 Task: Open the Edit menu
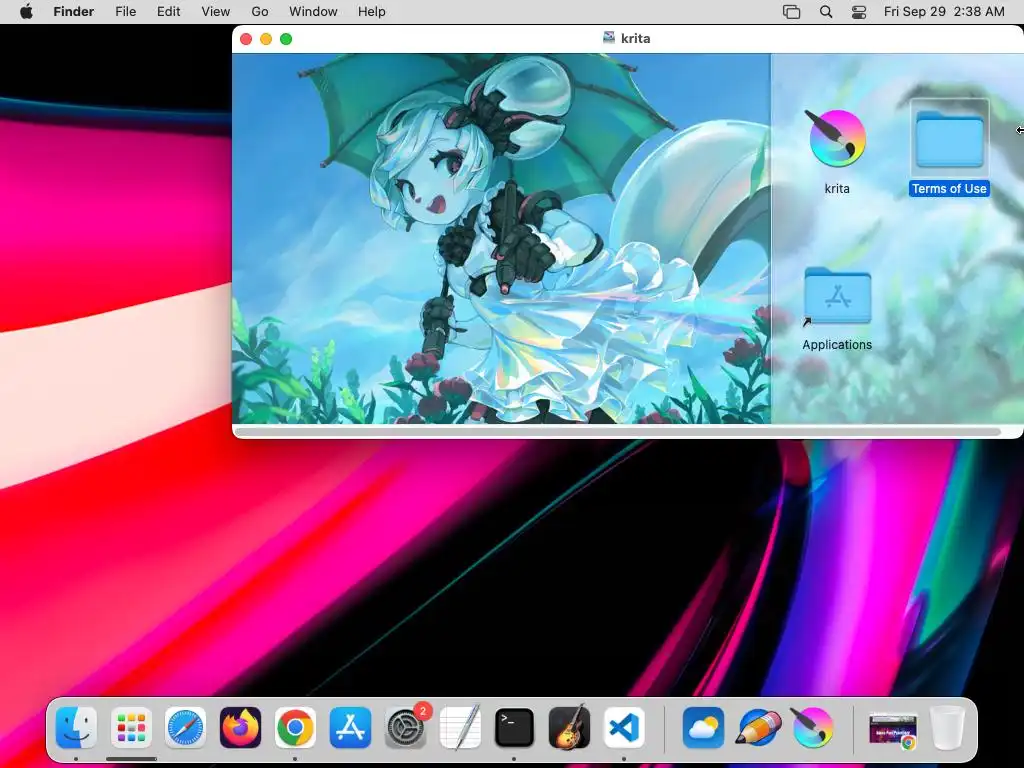[168, 12]
